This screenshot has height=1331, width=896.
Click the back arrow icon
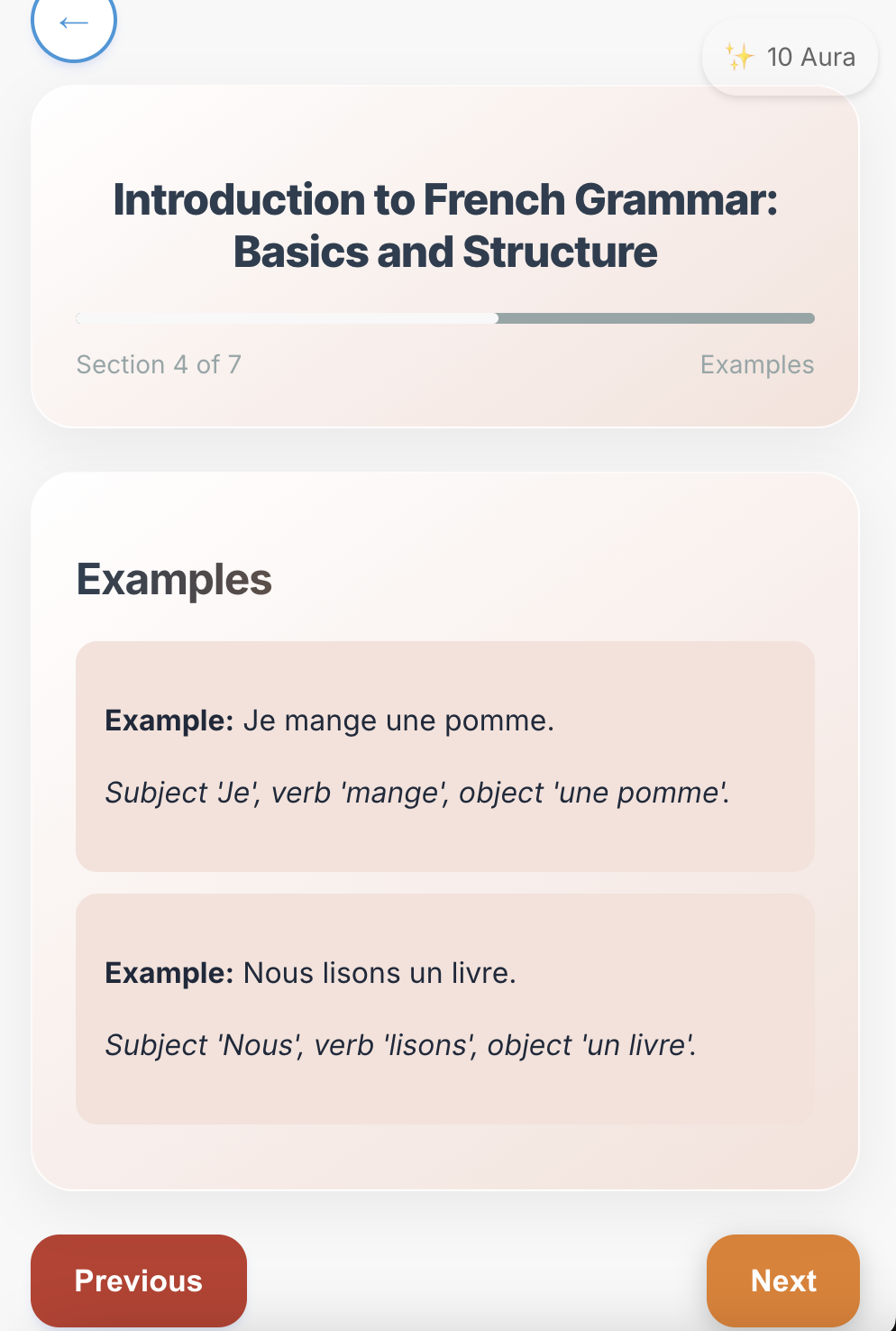pos(74,23)
